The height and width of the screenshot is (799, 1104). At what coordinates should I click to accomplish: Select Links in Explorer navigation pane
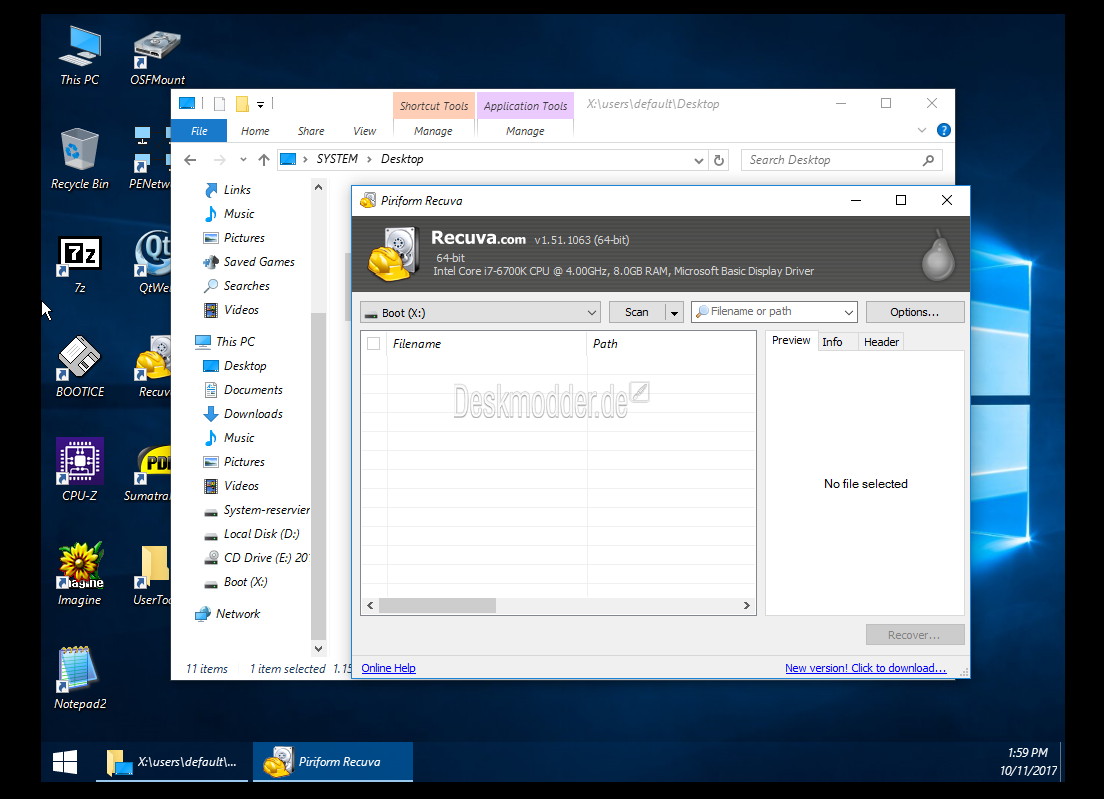[227, 190]
